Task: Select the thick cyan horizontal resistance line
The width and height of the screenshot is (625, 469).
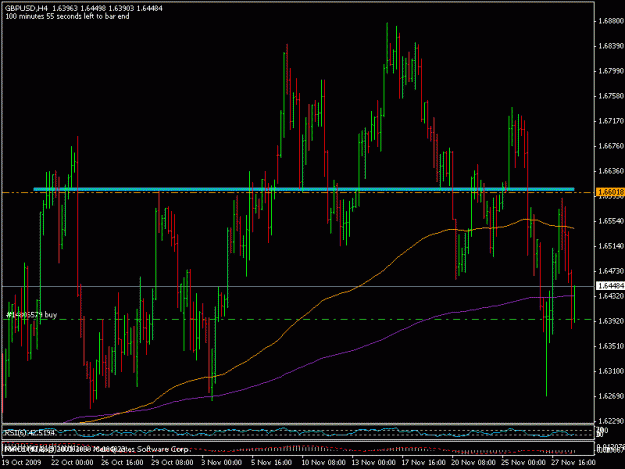Action: click(304, 189)
